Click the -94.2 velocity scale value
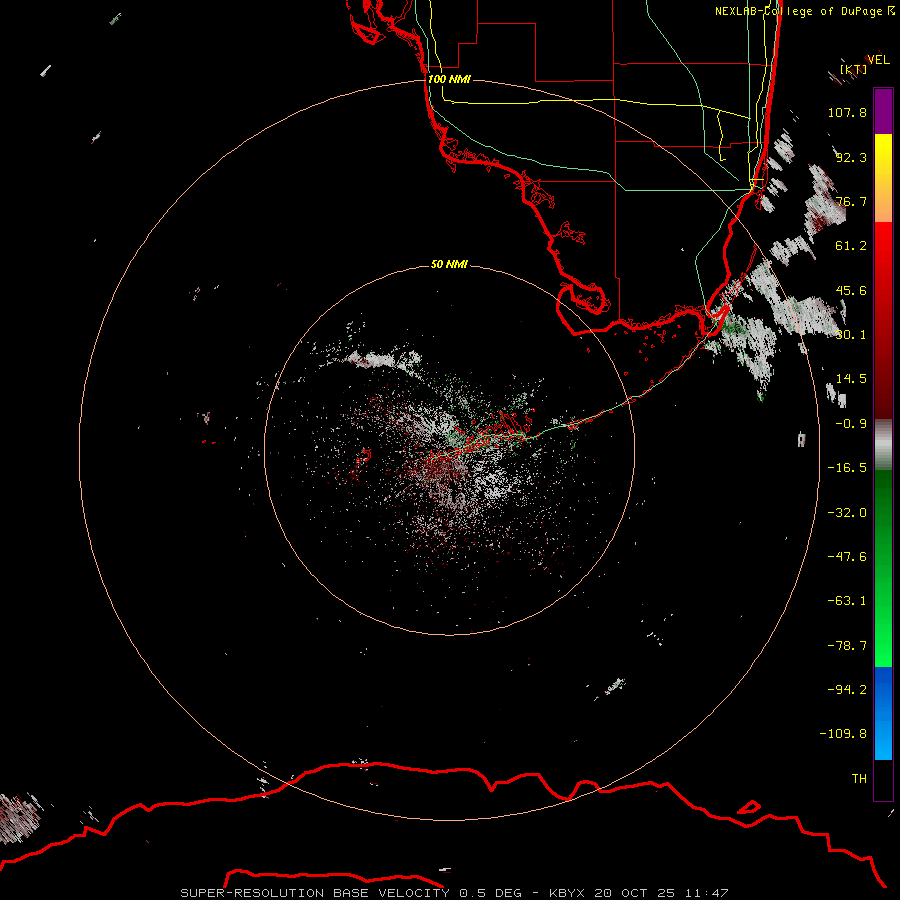The width and height of the screenshot is (900, 900). (847, 690)
